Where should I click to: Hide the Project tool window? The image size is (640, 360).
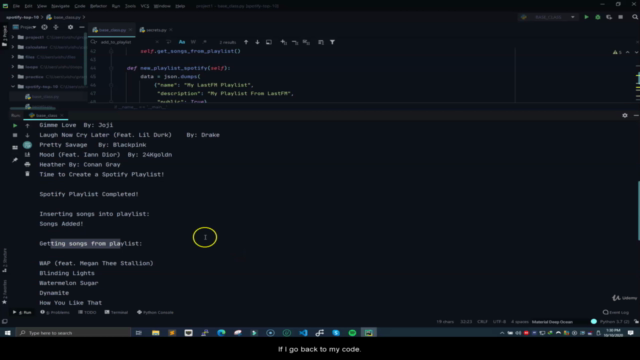pyautogui.click(x=82, y=27)
